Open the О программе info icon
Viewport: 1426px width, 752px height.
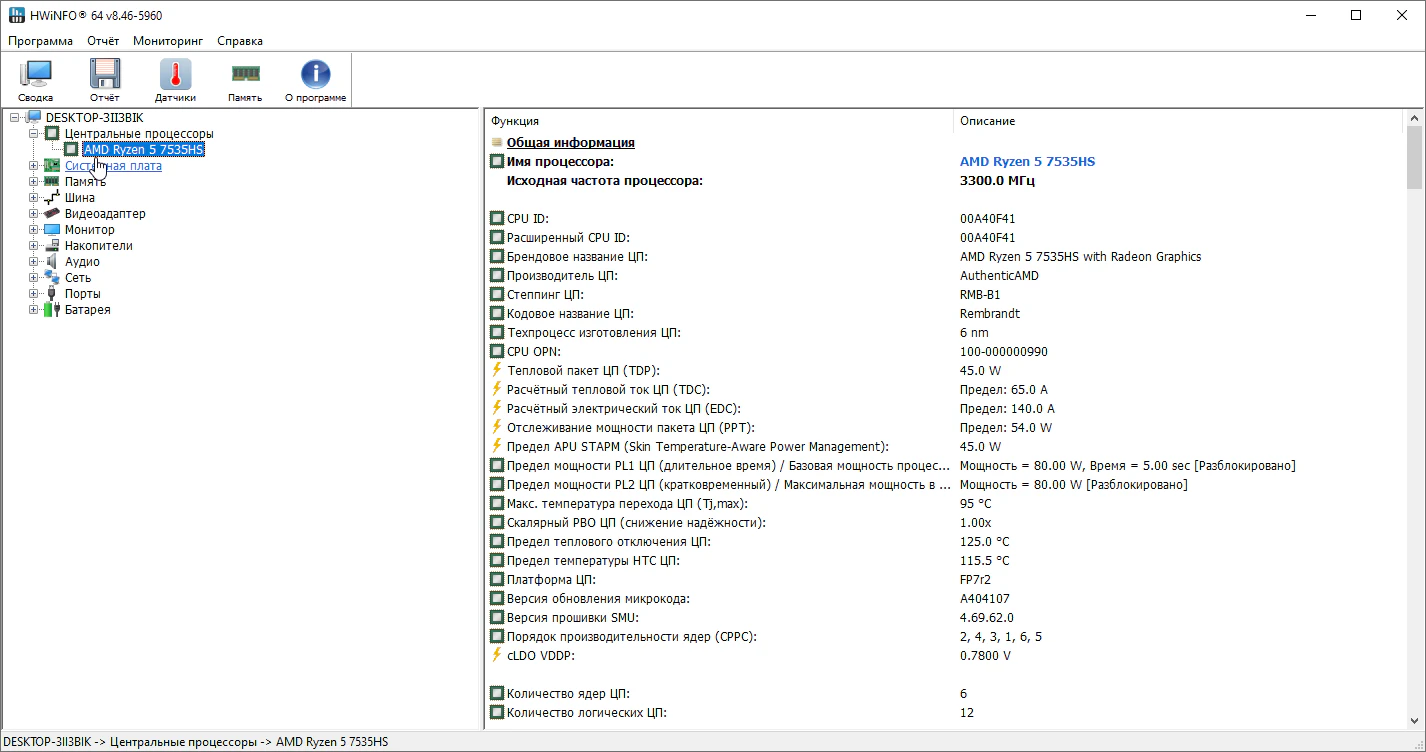pyautogui.click(x=315, y=80)
